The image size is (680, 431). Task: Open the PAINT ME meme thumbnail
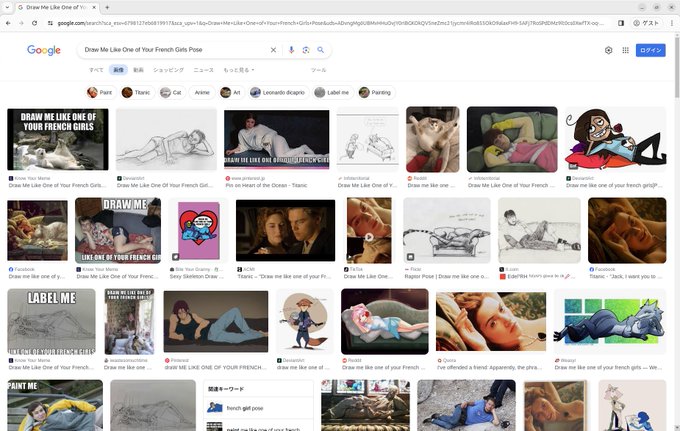(x=55, y=405)
